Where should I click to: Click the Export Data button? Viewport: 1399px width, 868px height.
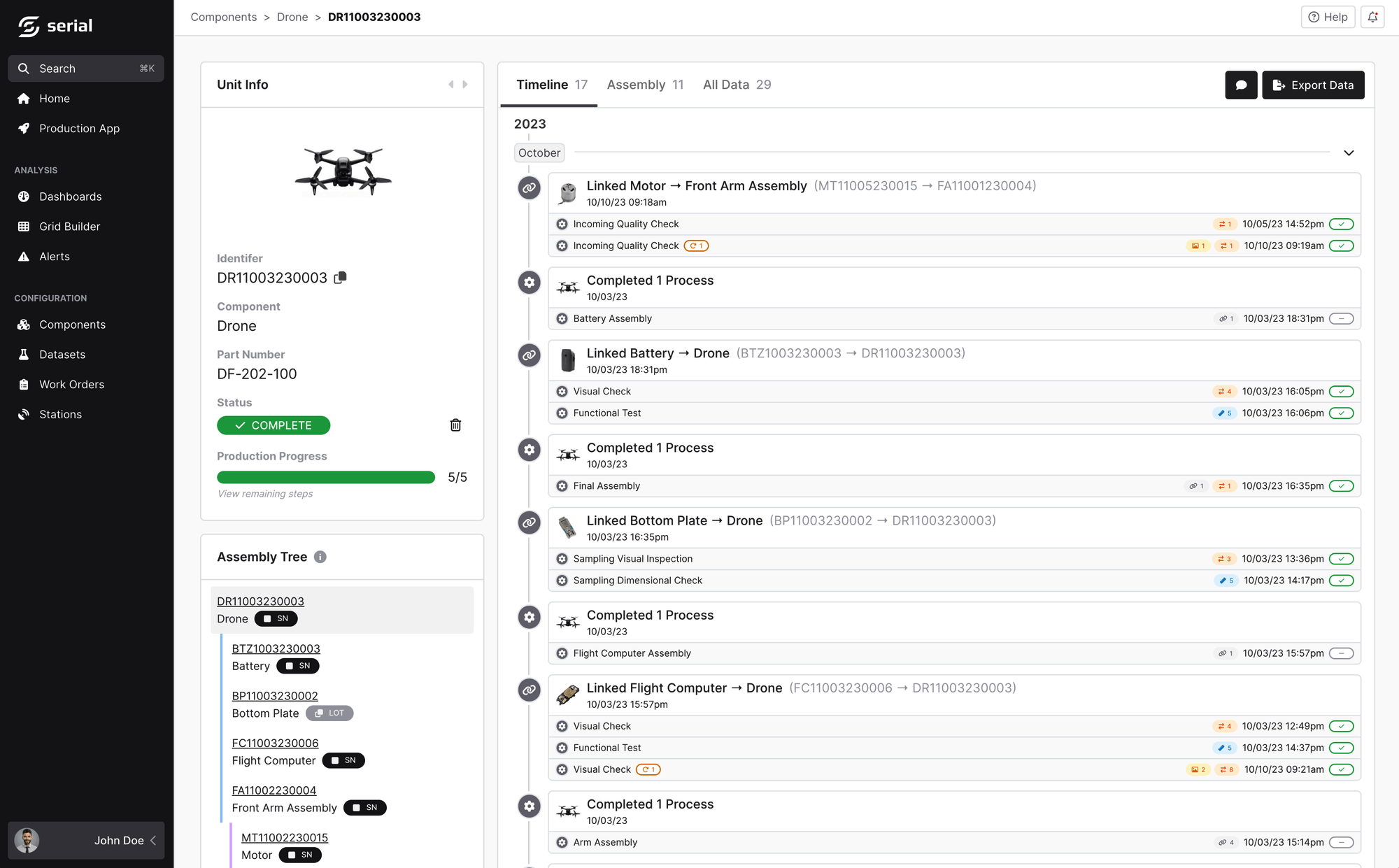[x=1313, y=85]
